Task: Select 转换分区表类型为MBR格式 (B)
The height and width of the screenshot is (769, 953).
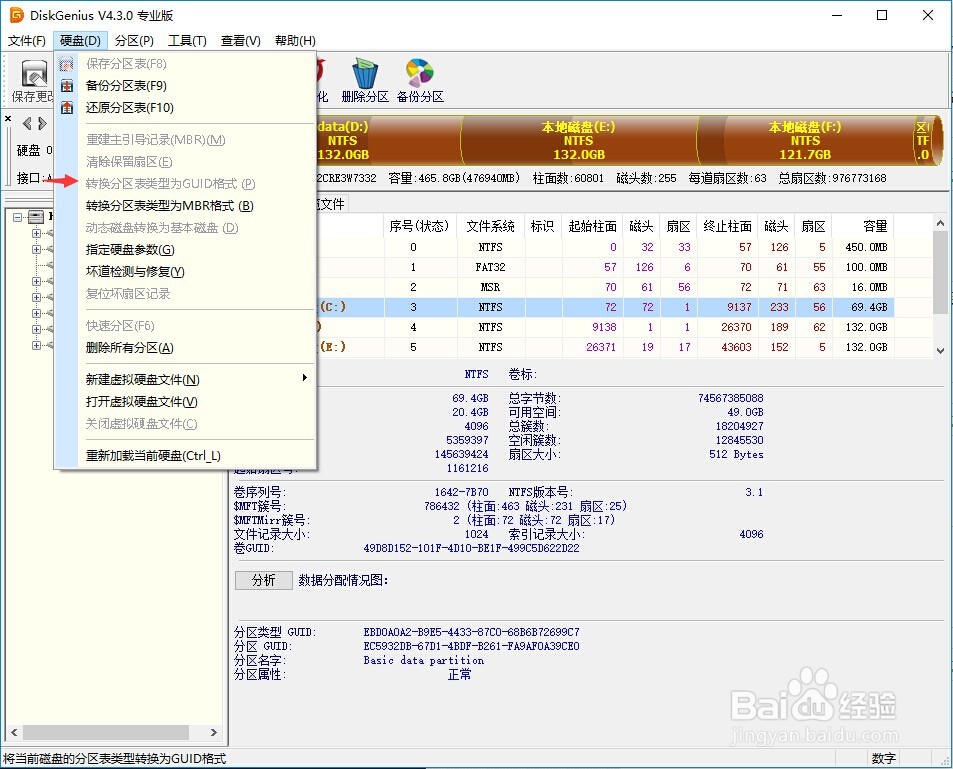Action: pos(185,205)
